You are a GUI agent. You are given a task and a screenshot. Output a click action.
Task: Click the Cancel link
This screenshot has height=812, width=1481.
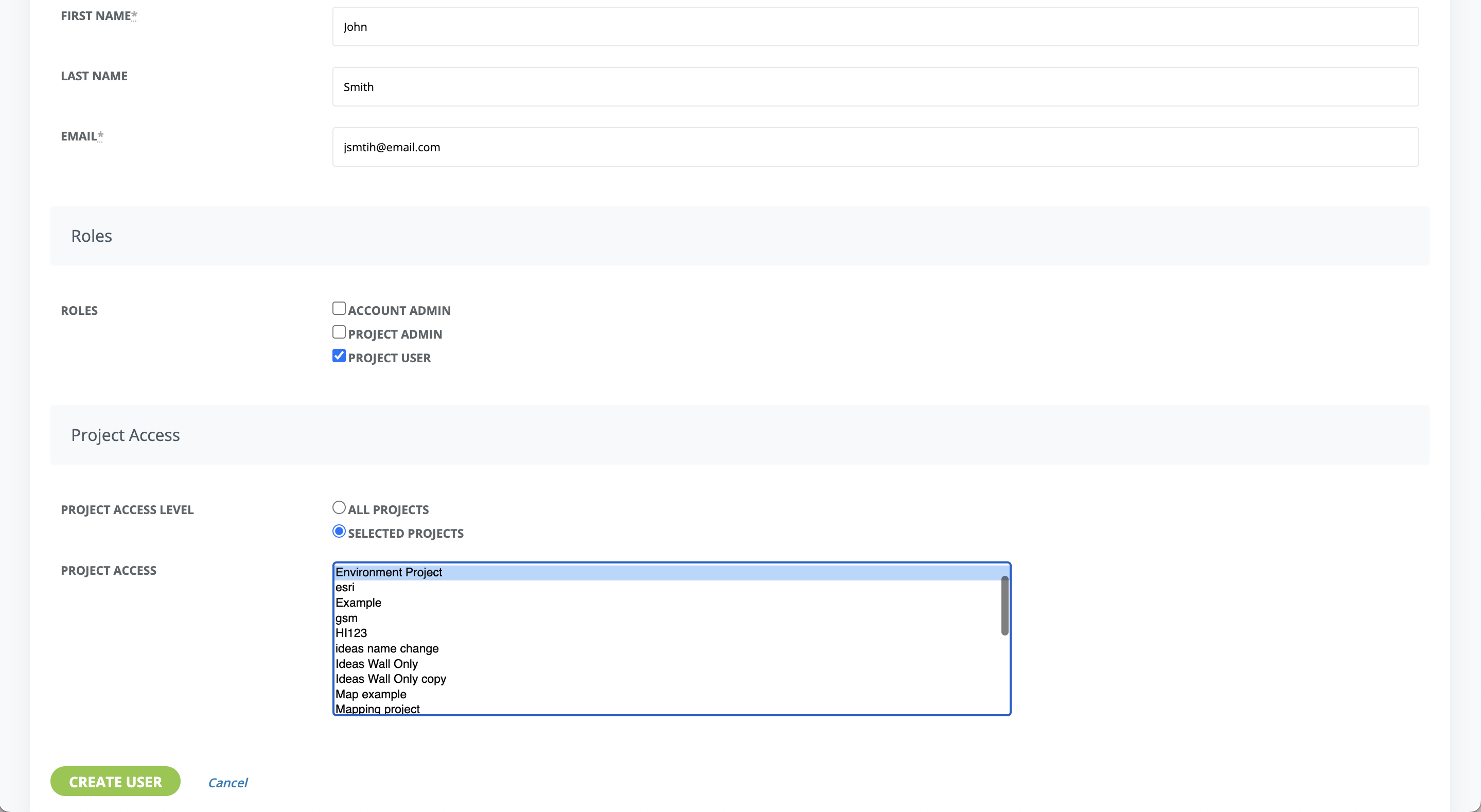227,783
